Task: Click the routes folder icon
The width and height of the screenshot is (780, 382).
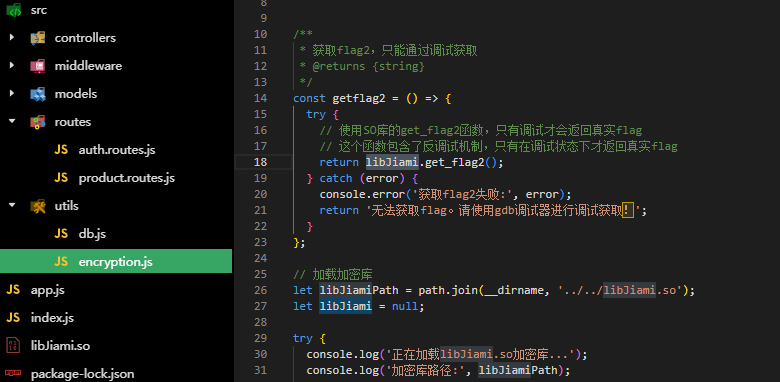Action: coord(38,121)
